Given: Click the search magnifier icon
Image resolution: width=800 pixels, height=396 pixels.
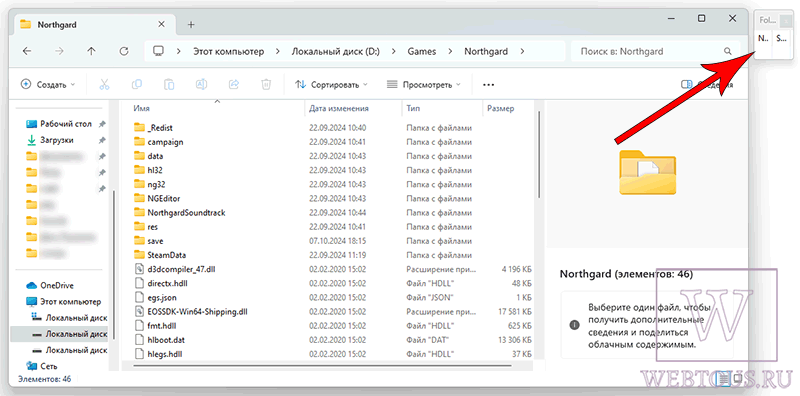Looking at the screenshot, I should (x=728, y=52).
